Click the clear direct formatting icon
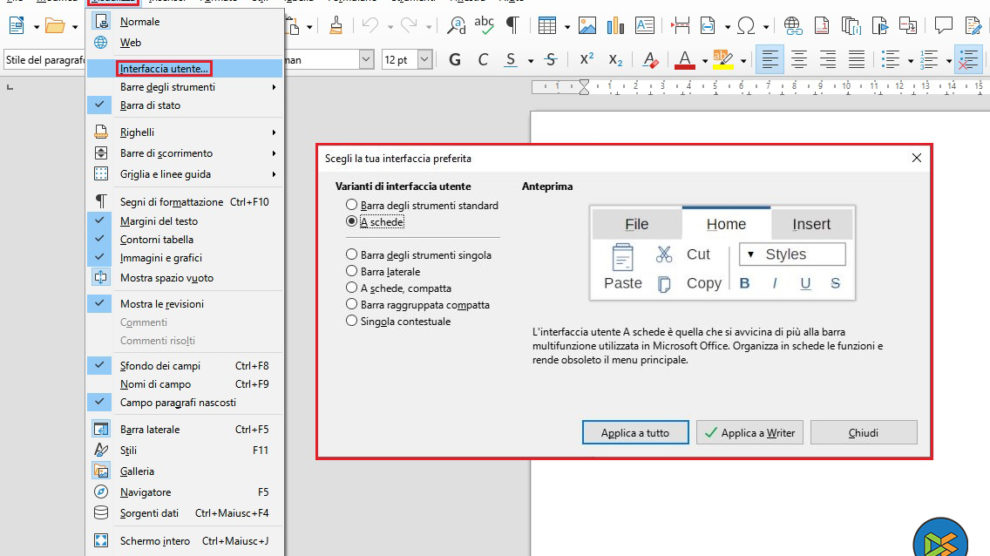 [x=650, y=60]
